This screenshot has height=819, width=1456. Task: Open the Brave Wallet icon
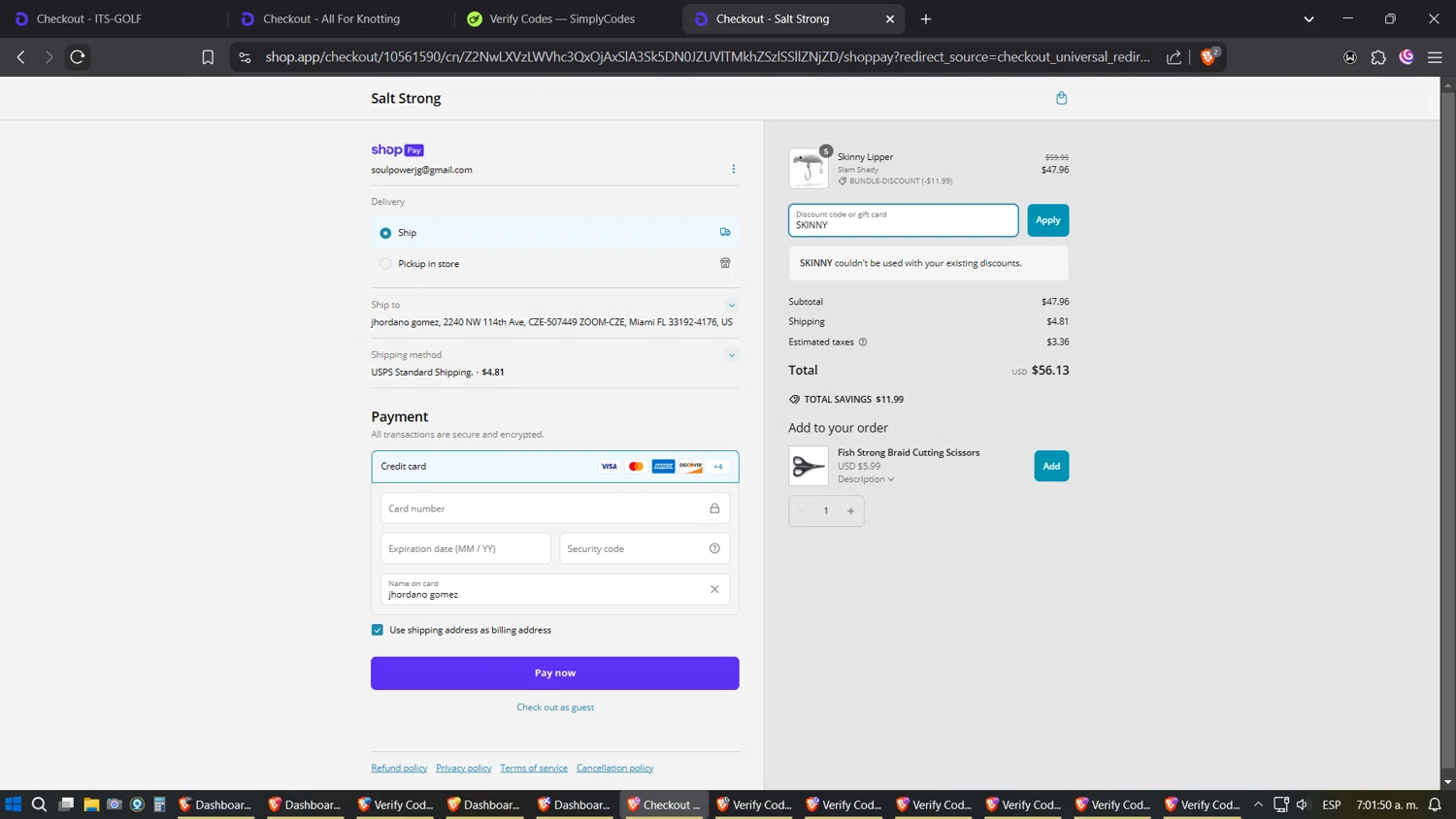(1350, 57)
